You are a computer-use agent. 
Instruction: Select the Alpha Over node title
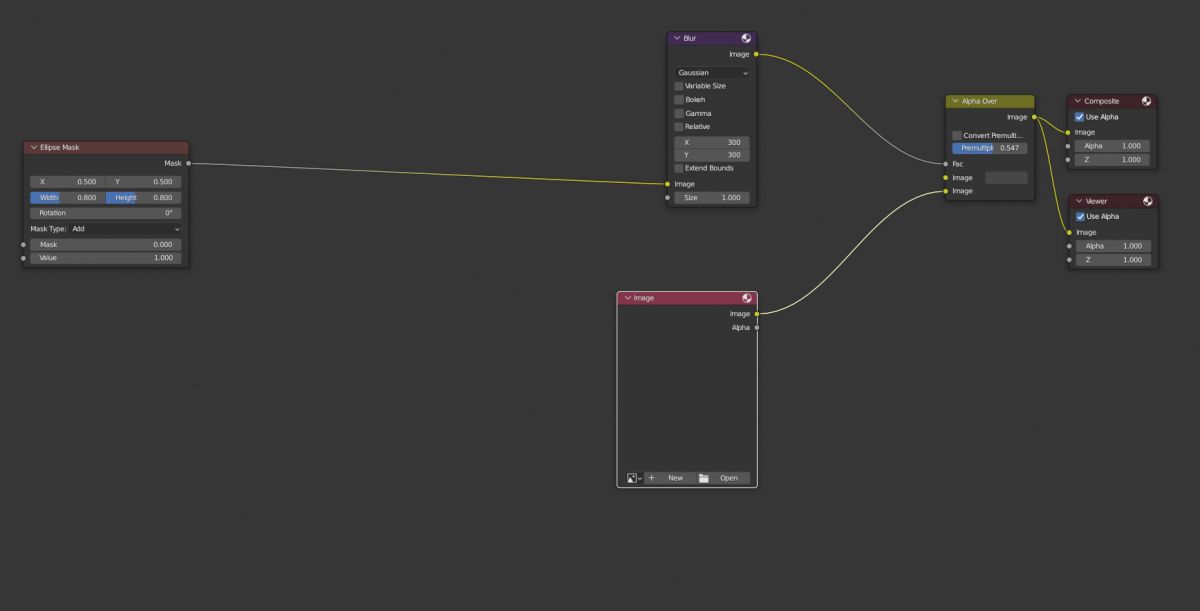click(979, 101)
